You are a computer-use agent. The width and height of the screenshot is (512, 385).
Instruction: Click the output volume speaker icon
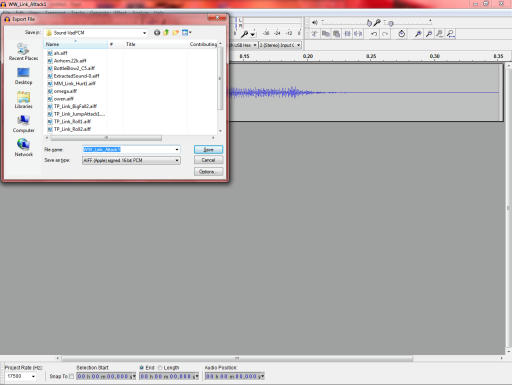[x=315, y=22]
